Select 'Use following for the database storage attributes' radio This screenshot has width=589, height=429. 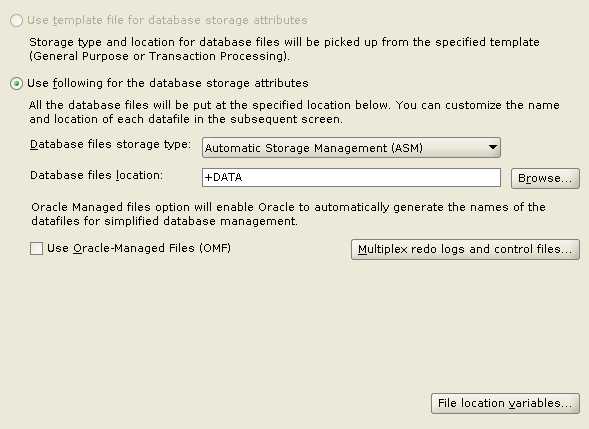pos(16,83)
